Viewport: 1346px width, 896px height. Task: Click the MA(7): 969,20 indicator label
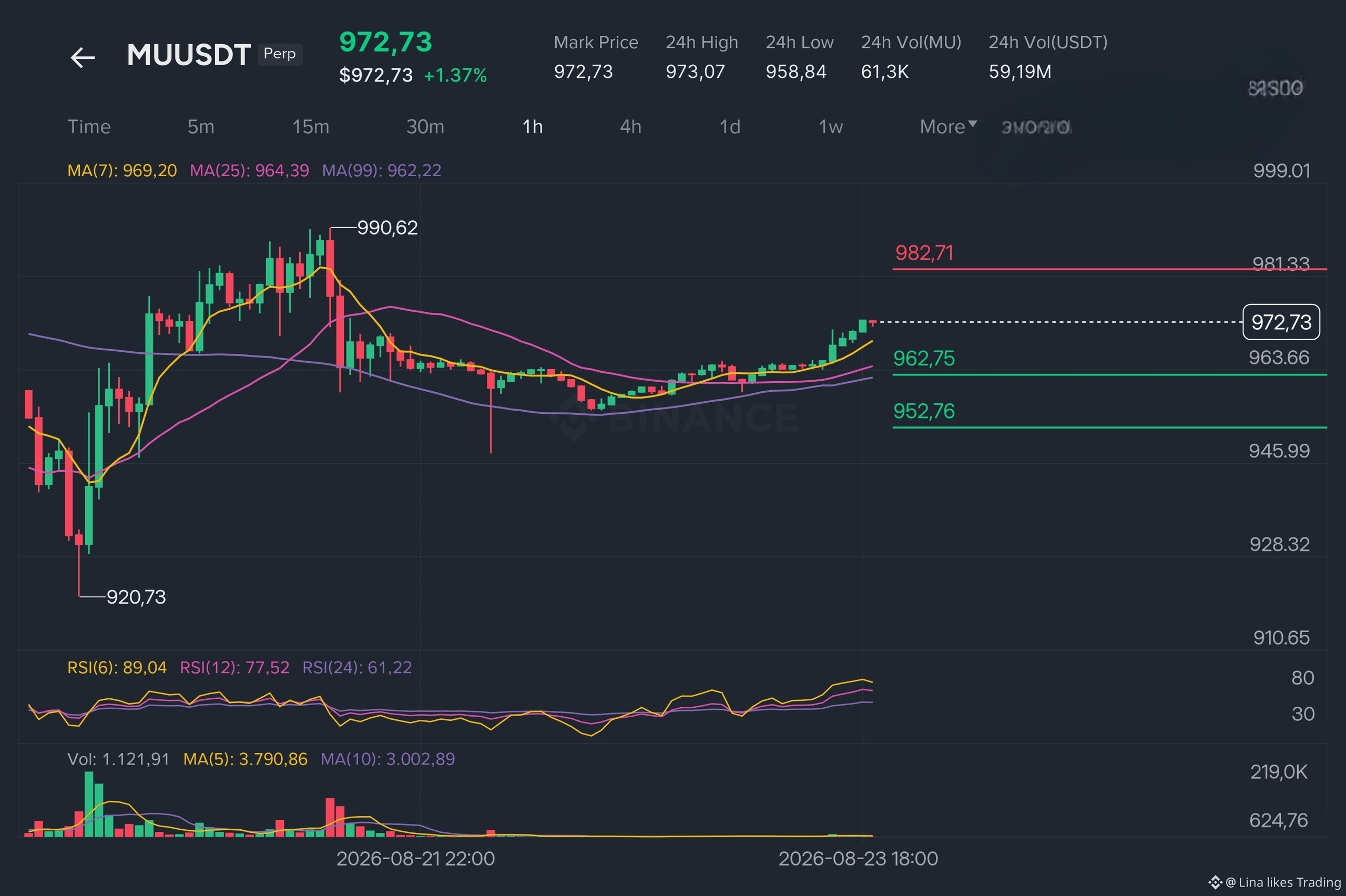[x=123, y=170]
